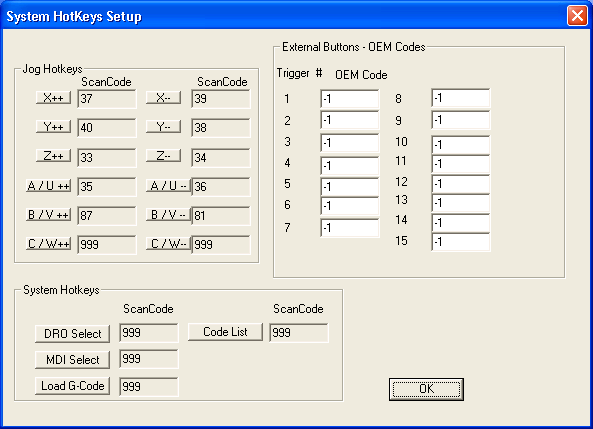Click the Load G-Code button
593x429 pixels.
[73, 386]
